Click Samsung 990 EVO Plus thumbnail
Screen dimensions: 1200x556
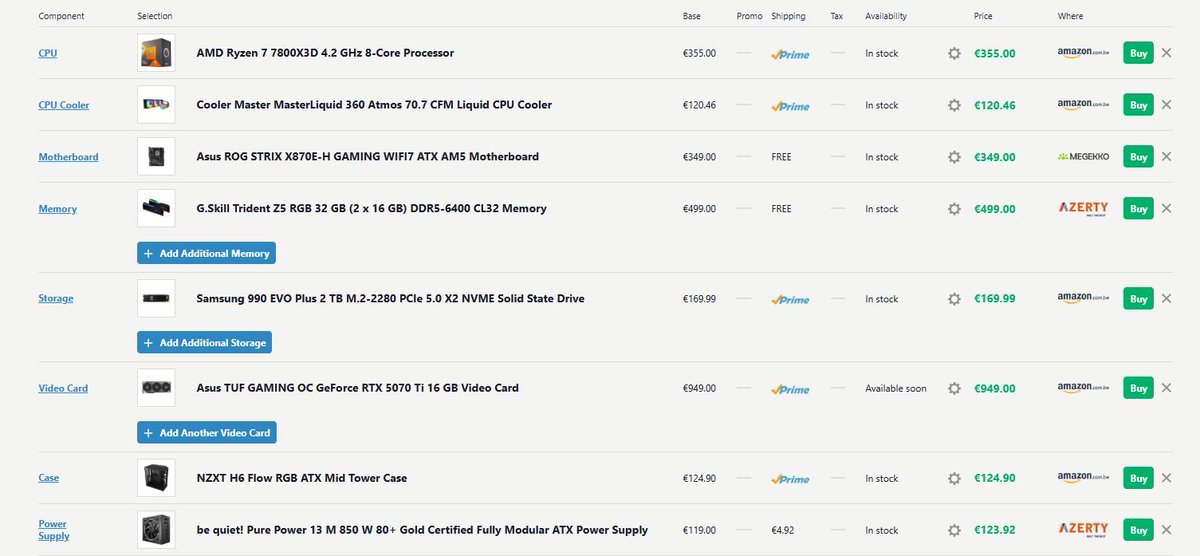[156, 299]
